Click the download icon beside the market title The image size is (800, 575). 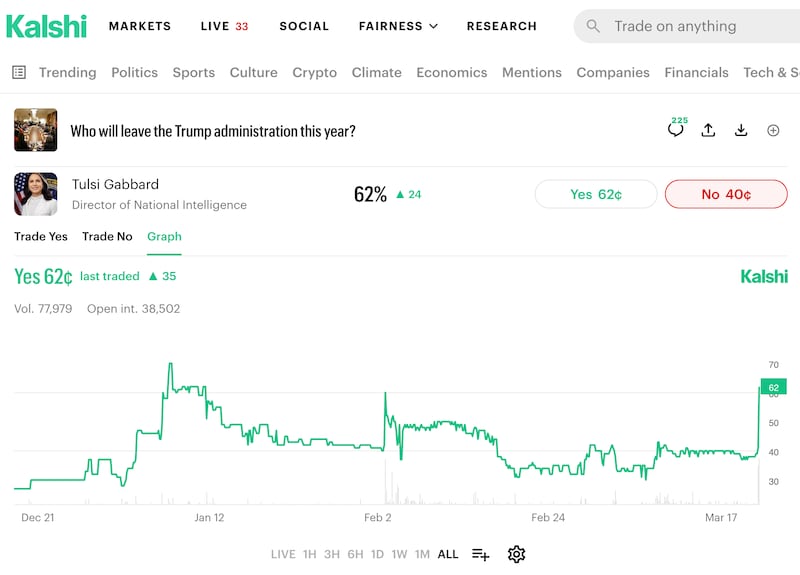[x=741, y=130]
